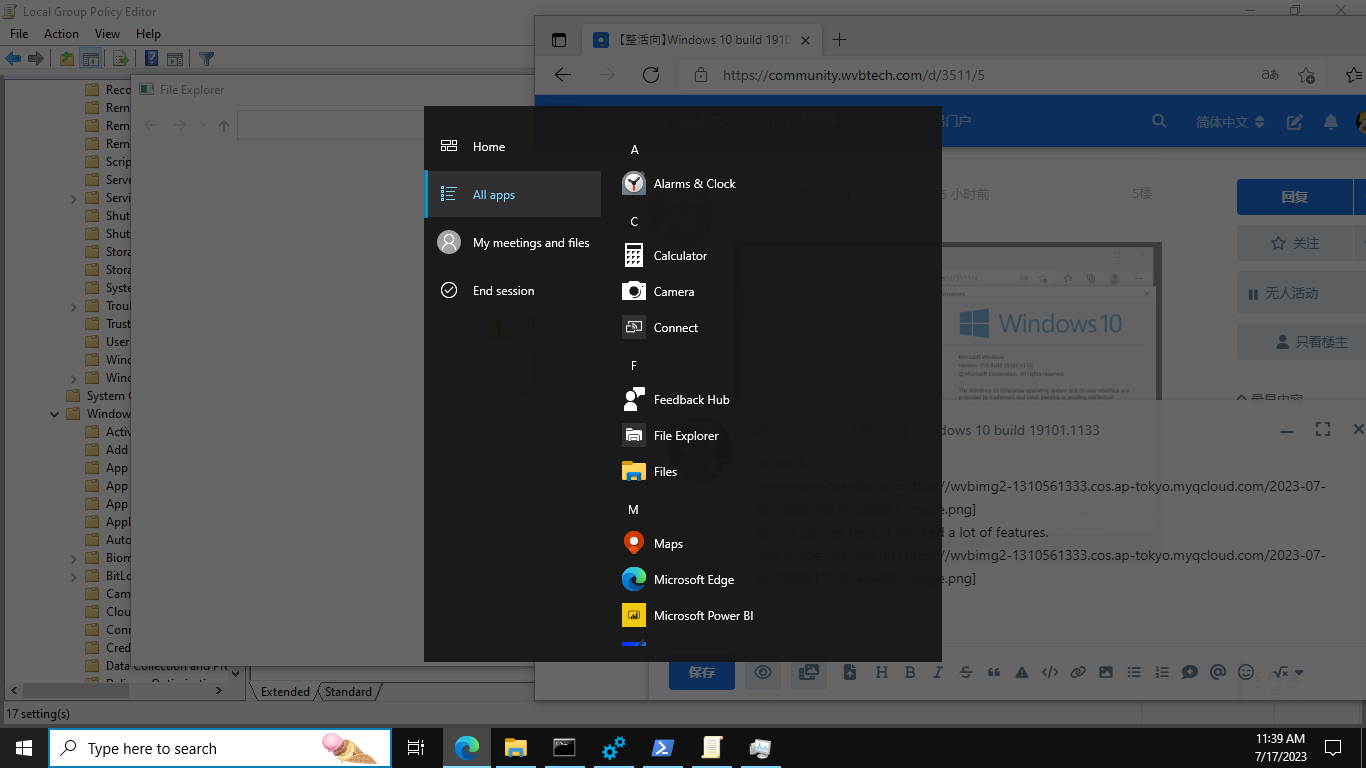The image size is (1366, 768).
Task: Open Windows PowerShell from taskbar
Action: pyautogui.click(x=662, y=748)
